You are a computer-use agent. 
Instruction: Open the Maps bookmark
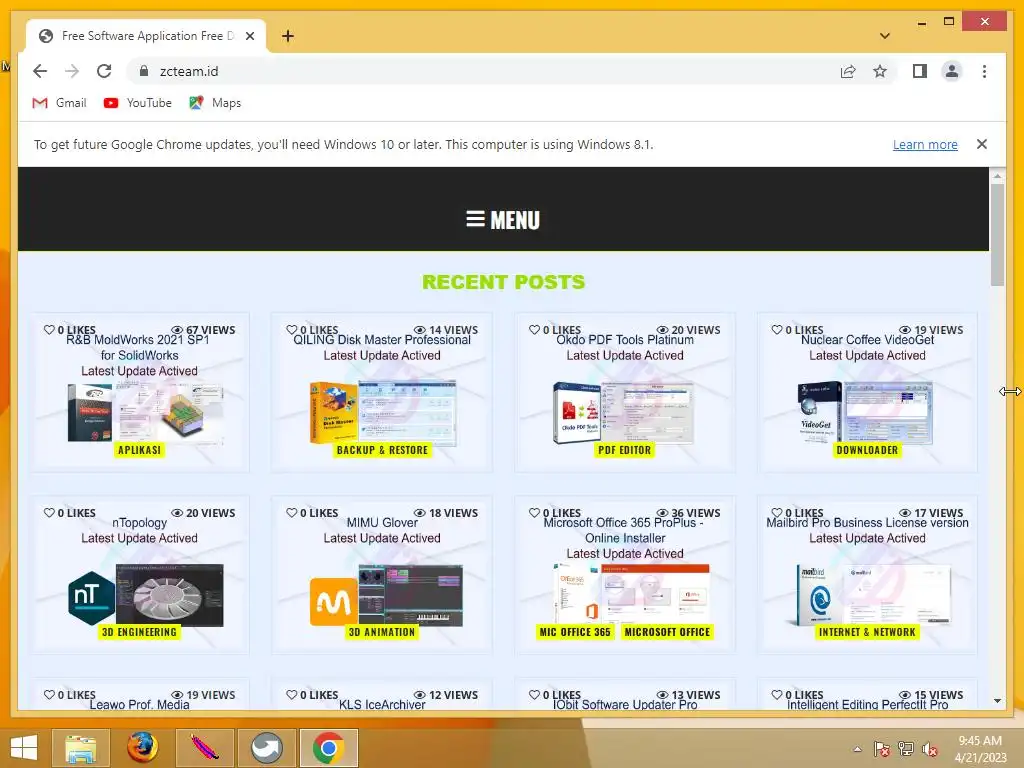(215, 103)
